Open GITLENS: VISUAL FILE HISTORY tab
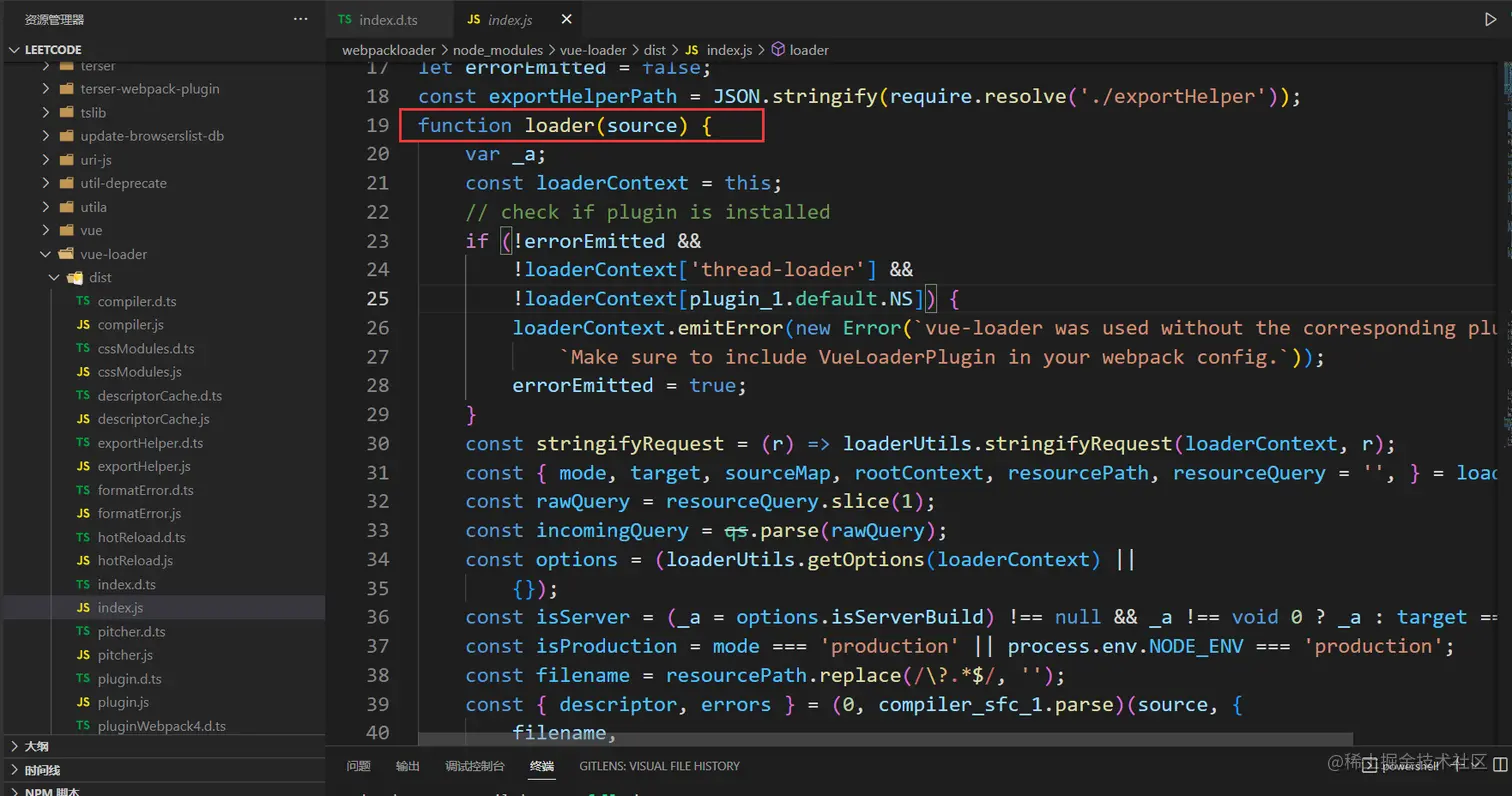 coord(659,766)
